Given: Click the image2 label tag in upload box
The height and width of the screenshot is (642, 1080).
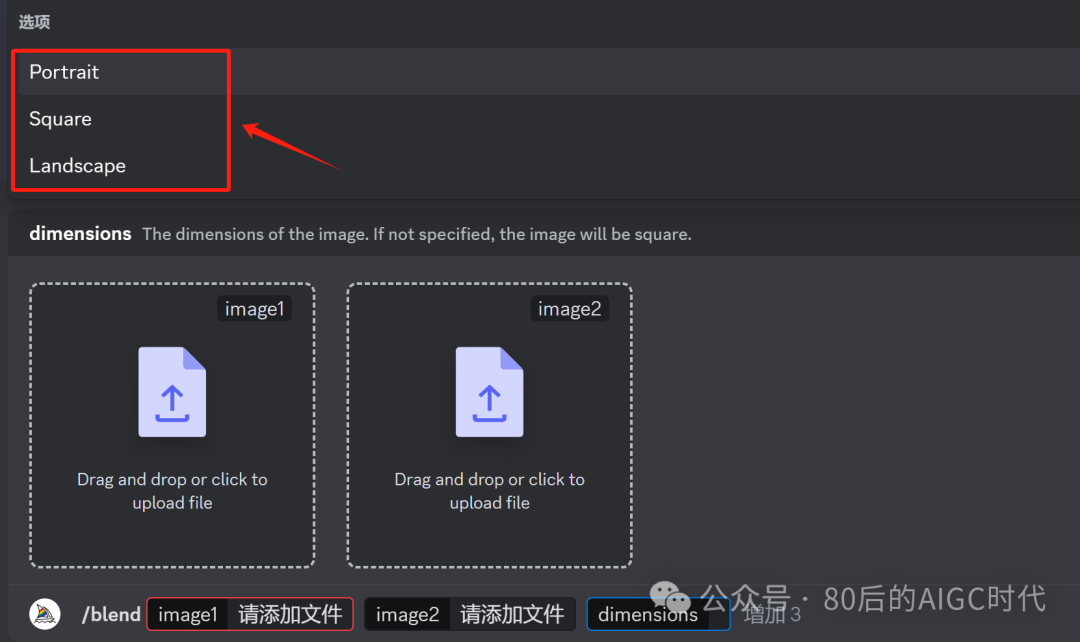Looking at the screenshot, I should pyautogui.click(x=570, y=309).
